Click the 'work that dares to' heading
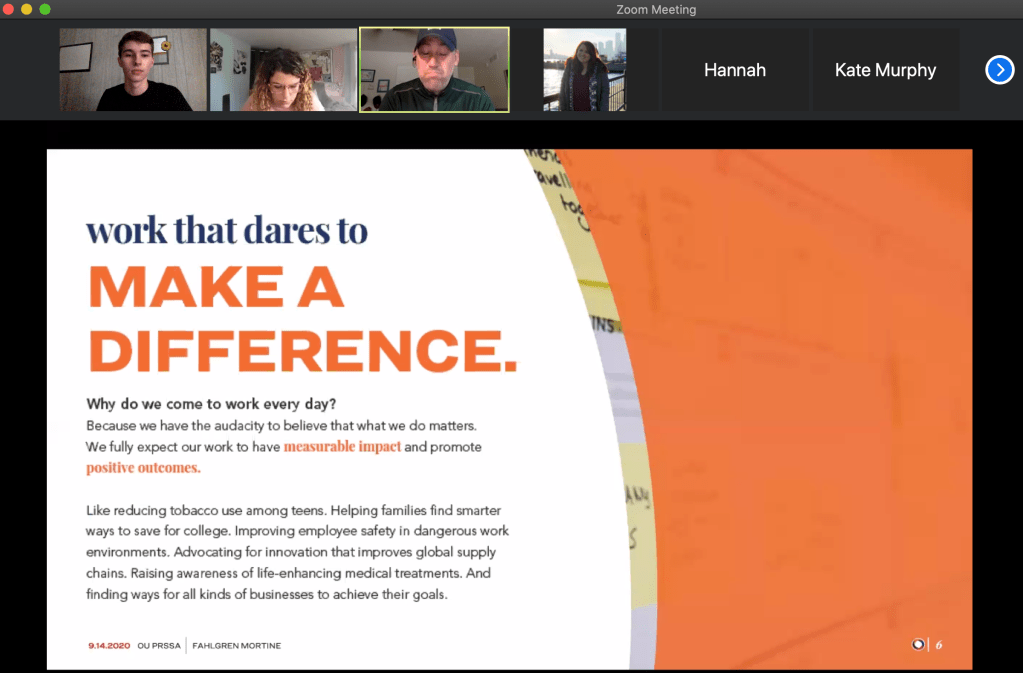Image resolution: width=1023 pixels, height=673 pixels. point(227,230)
